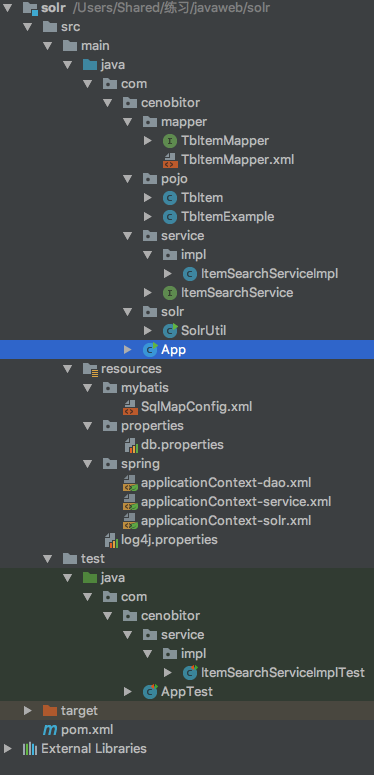Click the applicationContext-solr.xml spring icon

[x=130, y=520]
